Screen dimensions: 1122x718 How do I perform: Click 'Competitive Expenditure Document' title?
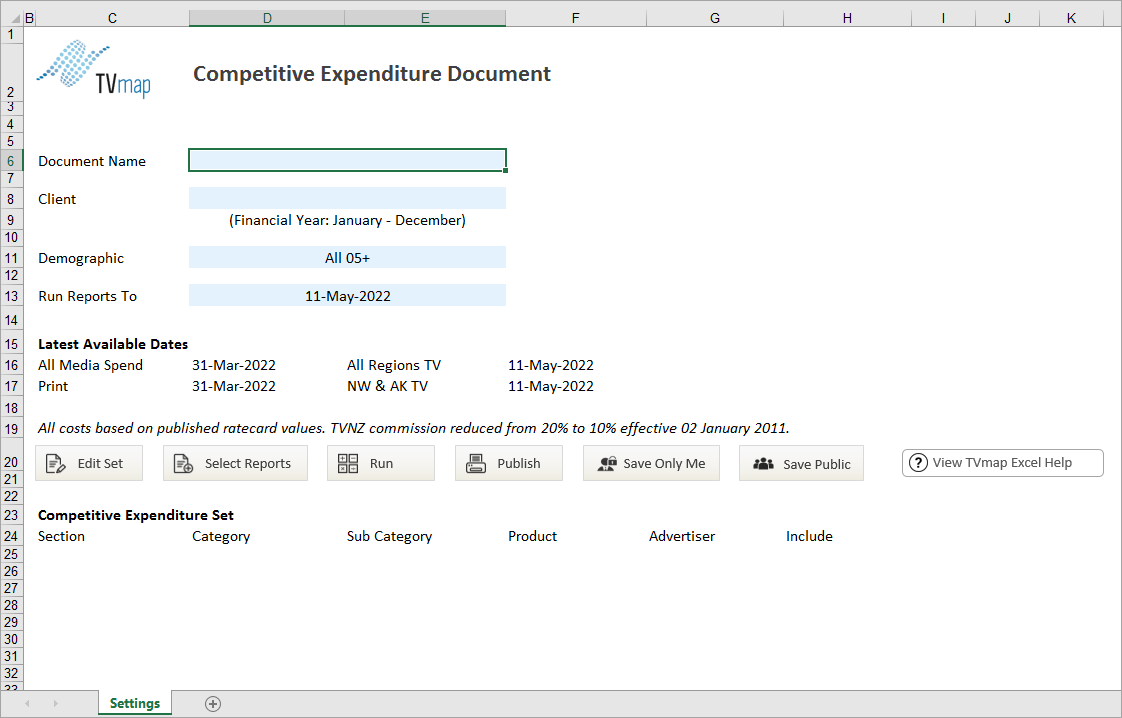point(372,74)
